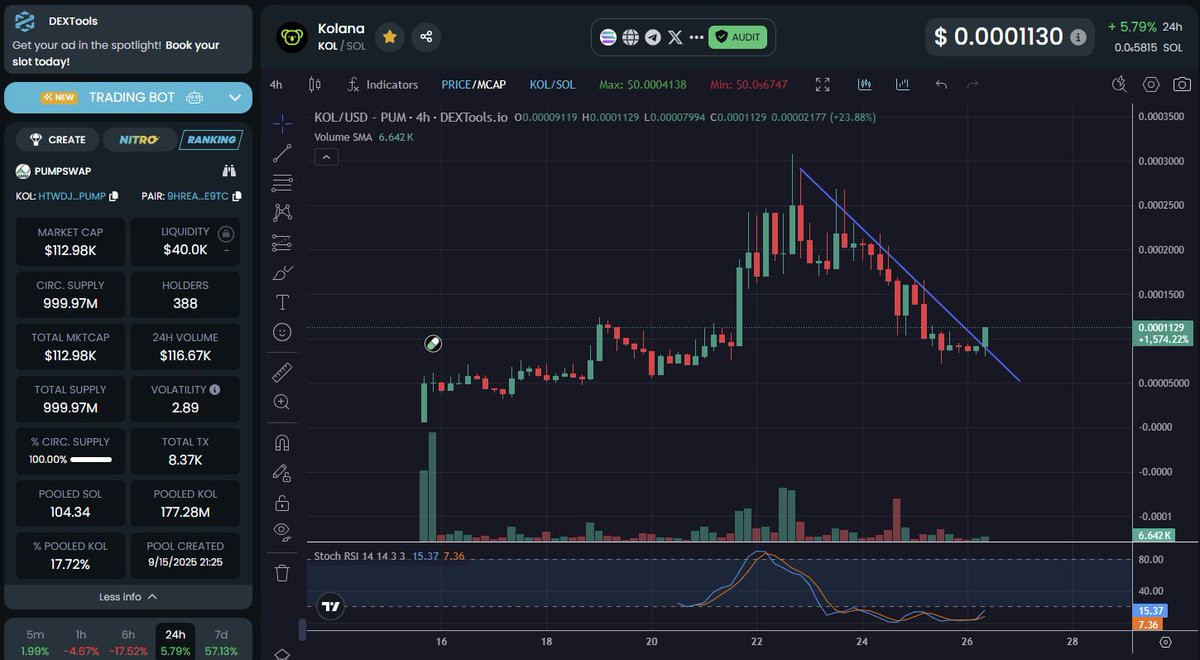Select the 24h performance tab
This screenshot has width=1200, height=660.
175,643
